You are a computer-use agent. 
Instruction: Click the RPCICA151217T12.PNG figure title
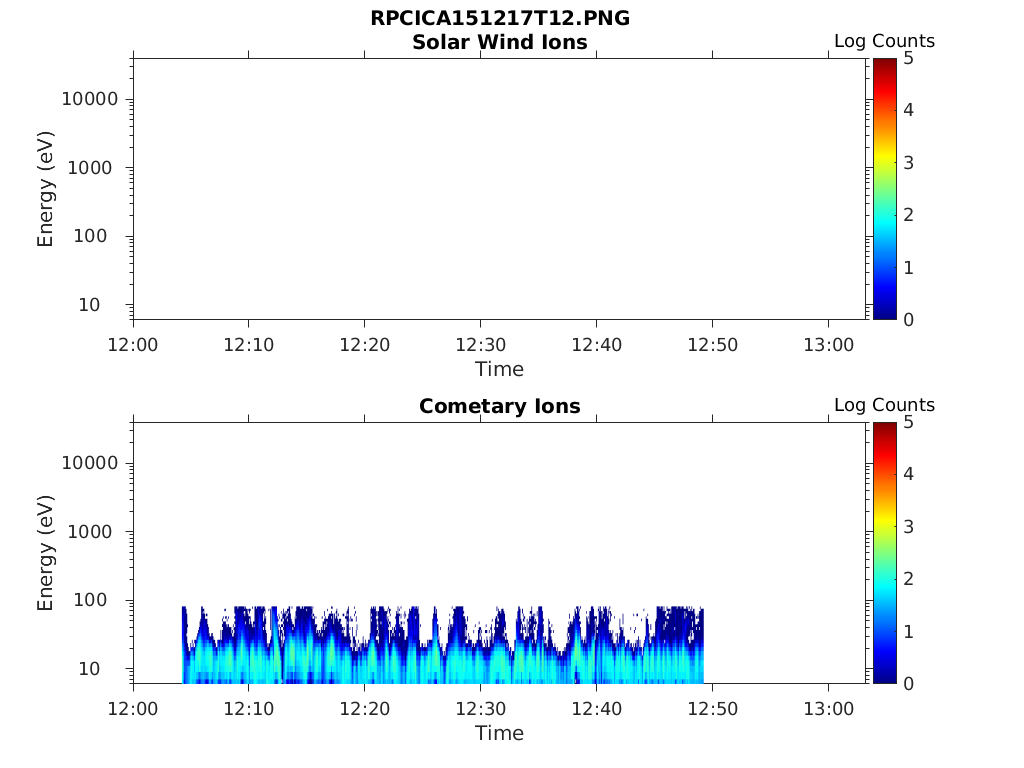[x=500, y=18]
